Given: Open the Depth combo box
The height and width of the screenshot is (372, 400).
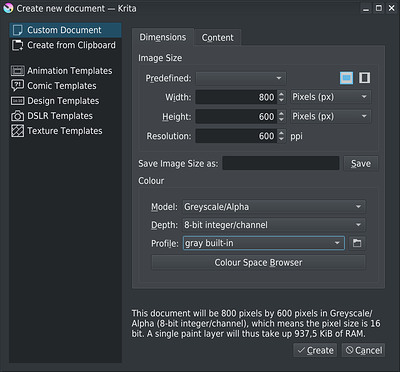Looking at the screenshot, I should (x=274, y=225).
